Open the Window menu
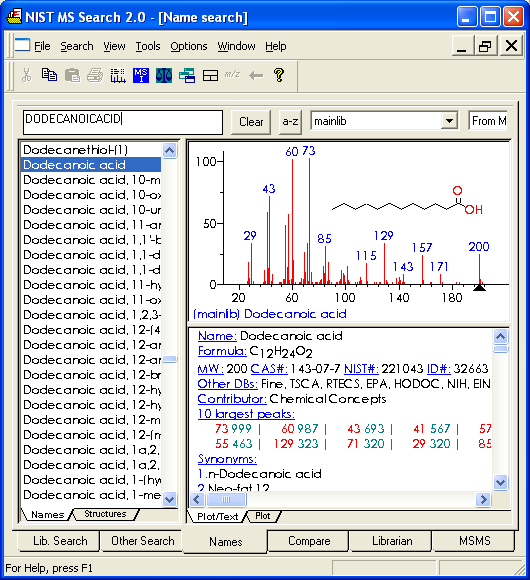This screenshot has width=530, height=580. [236, 46]
